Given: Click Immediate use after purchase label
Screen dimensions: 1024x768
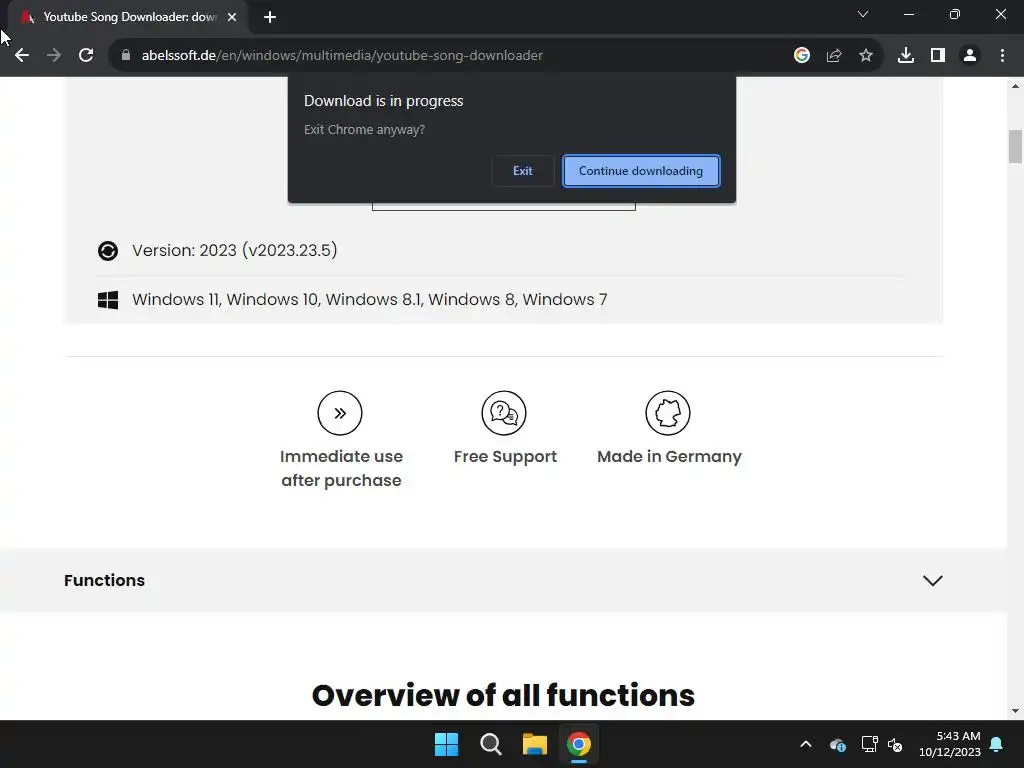Looking at the screenshot, I should point(341,468).
